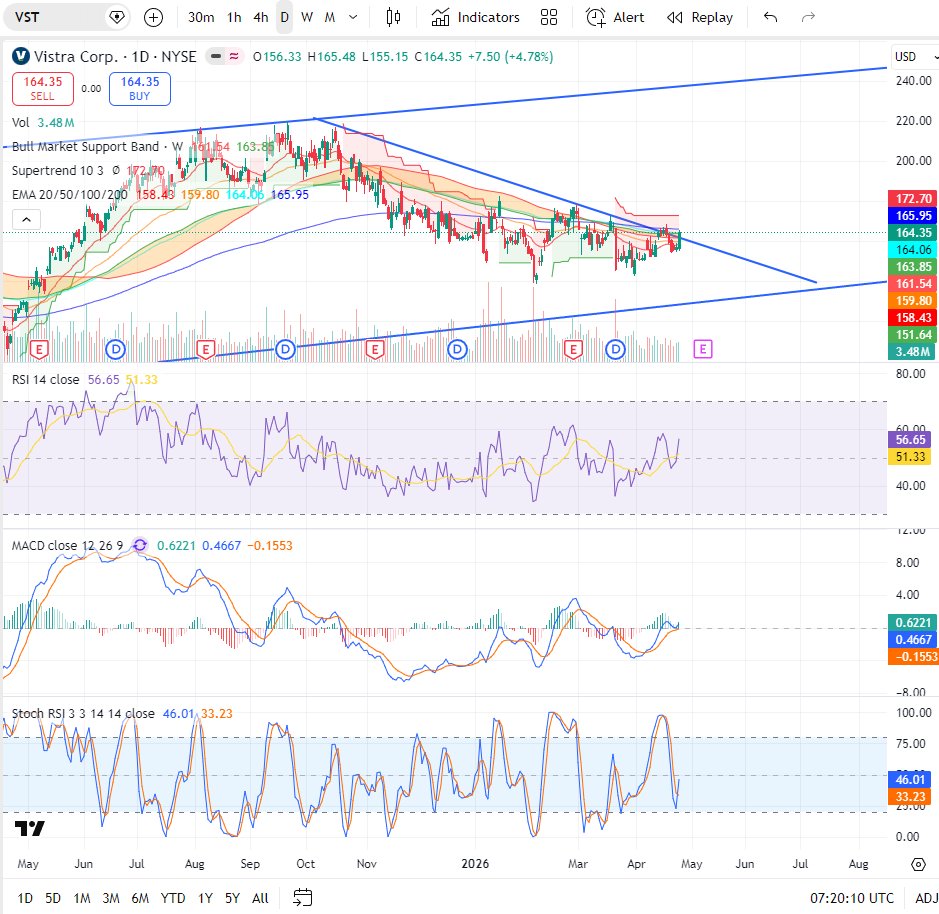Click the MACD purple refresh icon

[x=140, y=545]
